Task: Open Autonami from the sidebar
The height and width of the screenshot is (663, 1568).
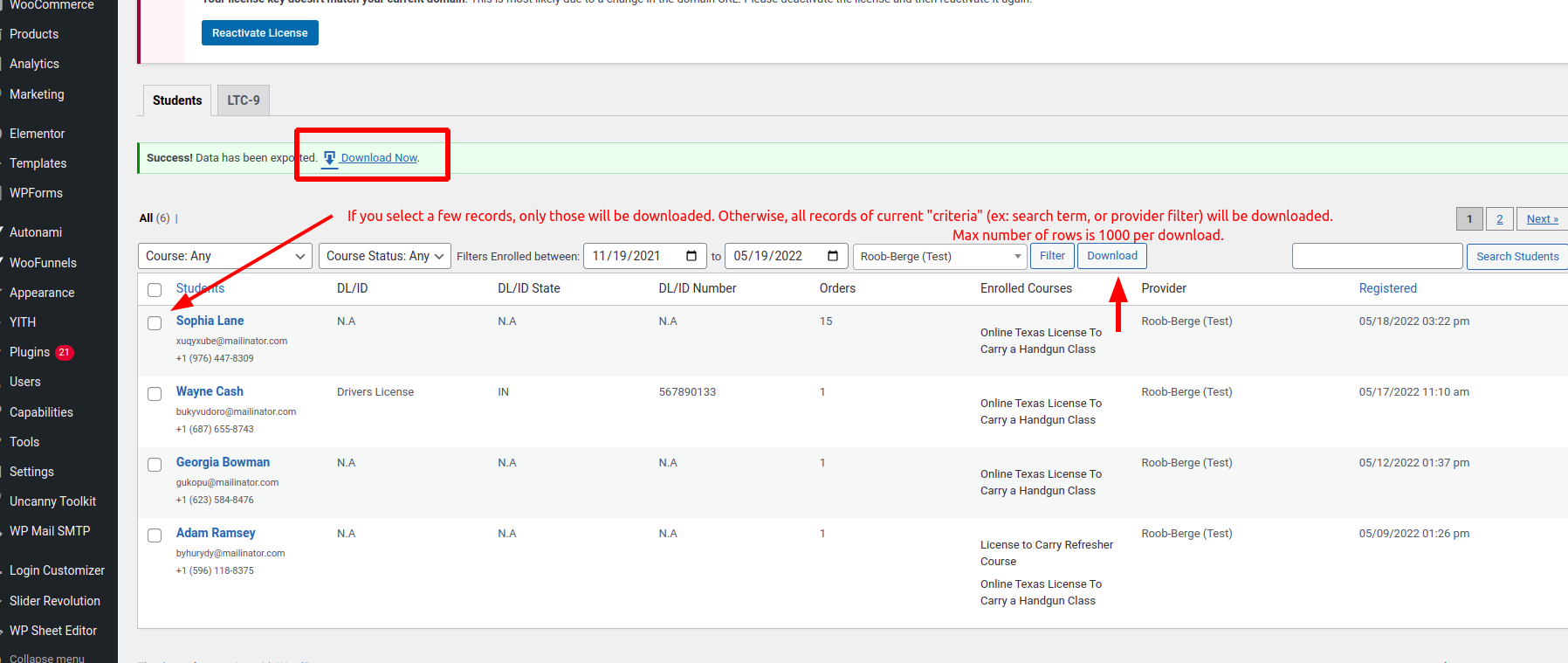Action: pyautogui.click(x=36, y=232)
